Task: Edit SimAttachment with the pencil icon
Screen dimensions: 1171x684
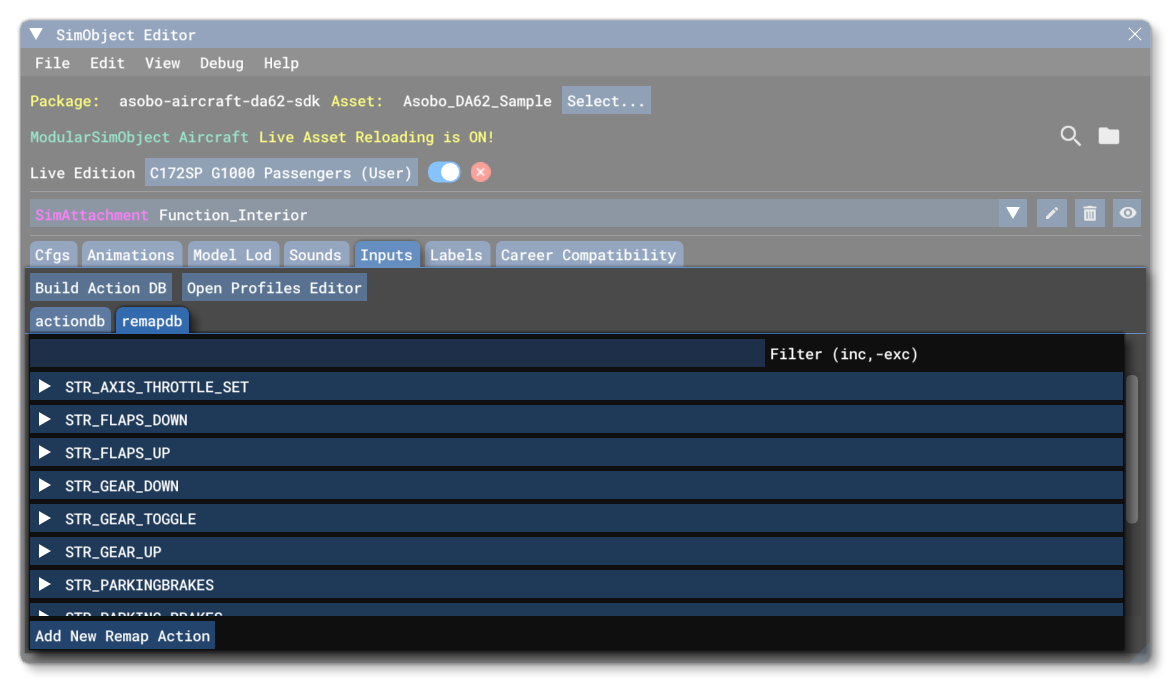Action: [1051, 213]
